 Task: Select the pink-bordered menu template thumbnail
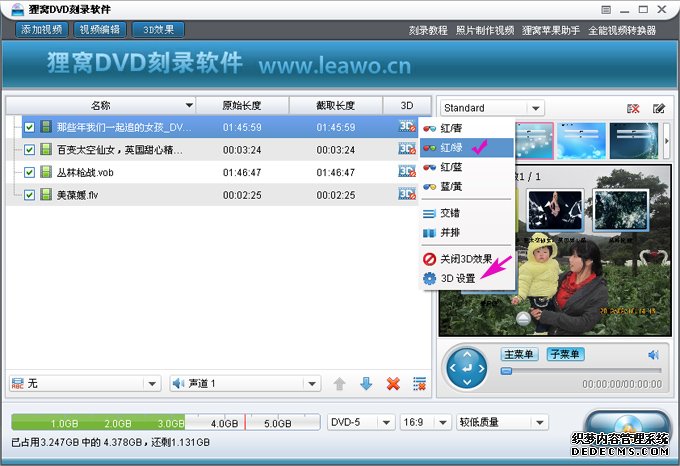pyautogui.click(x=534, y=141)
